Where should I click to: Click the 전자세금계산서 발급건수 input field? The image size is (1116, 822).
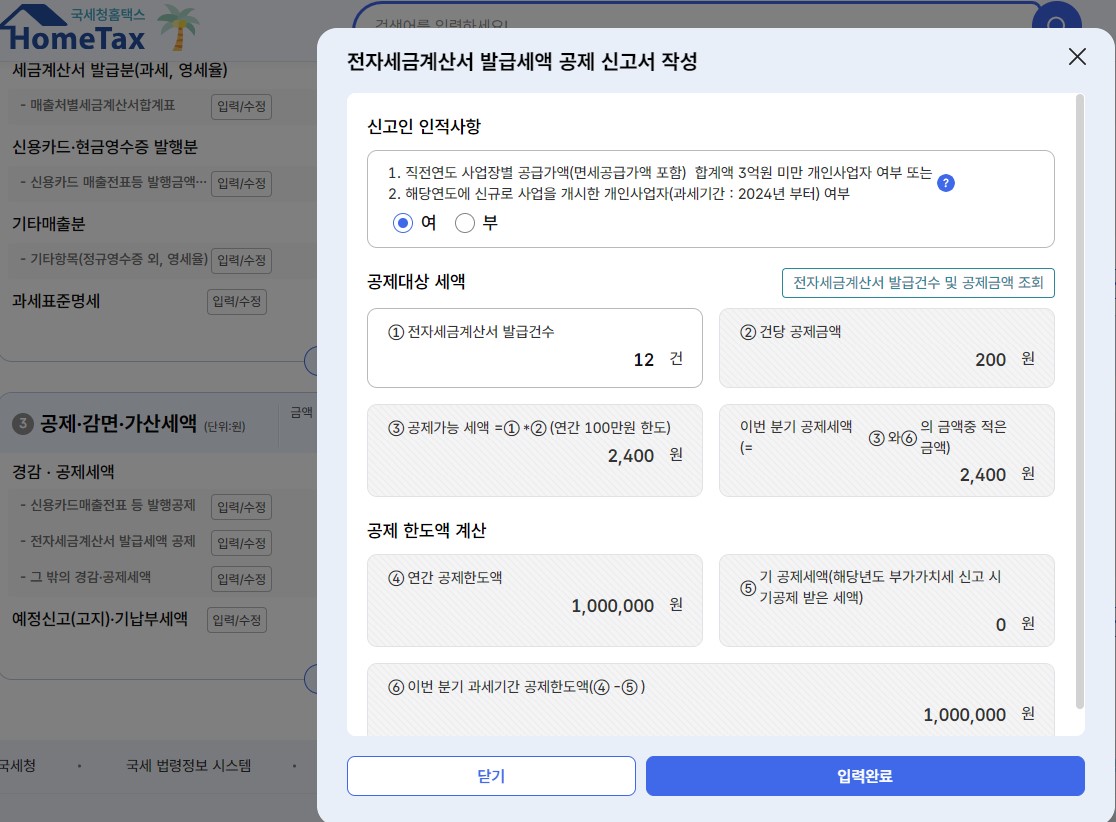[x=535, y=348]
